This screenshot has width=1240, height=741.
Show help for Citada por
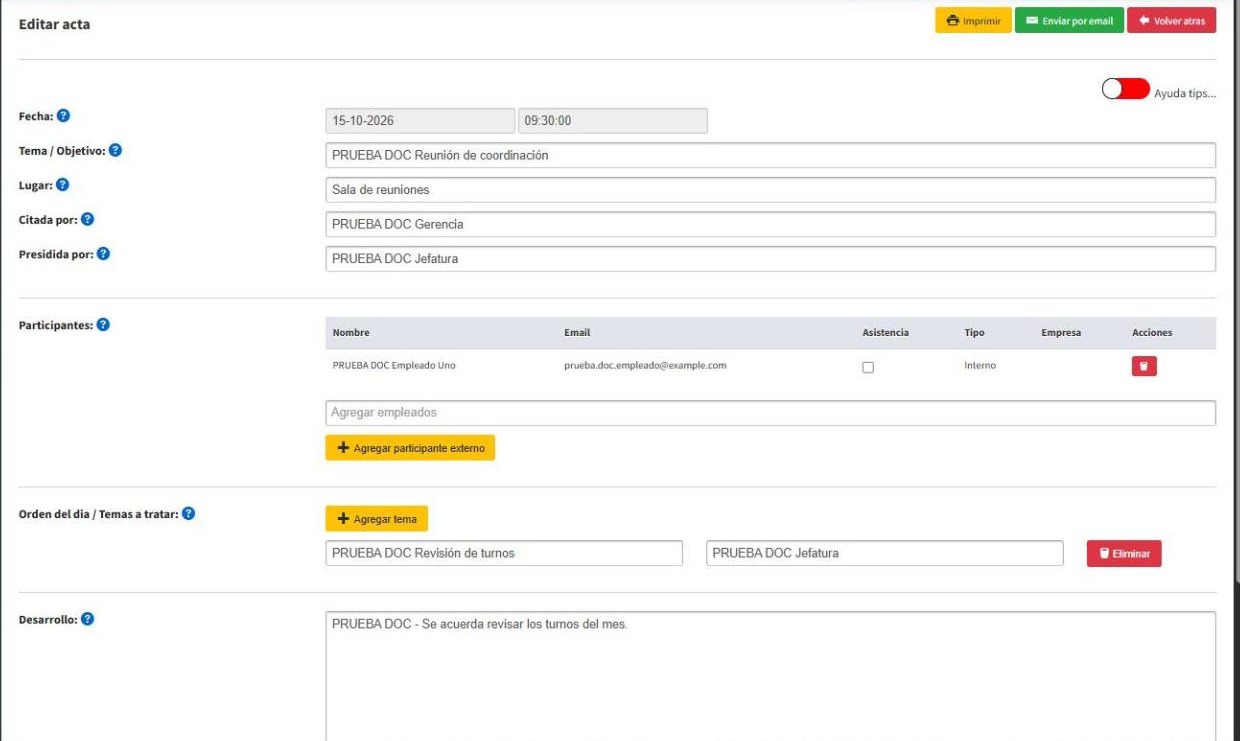pyautogui.click(x=87, y=219)
